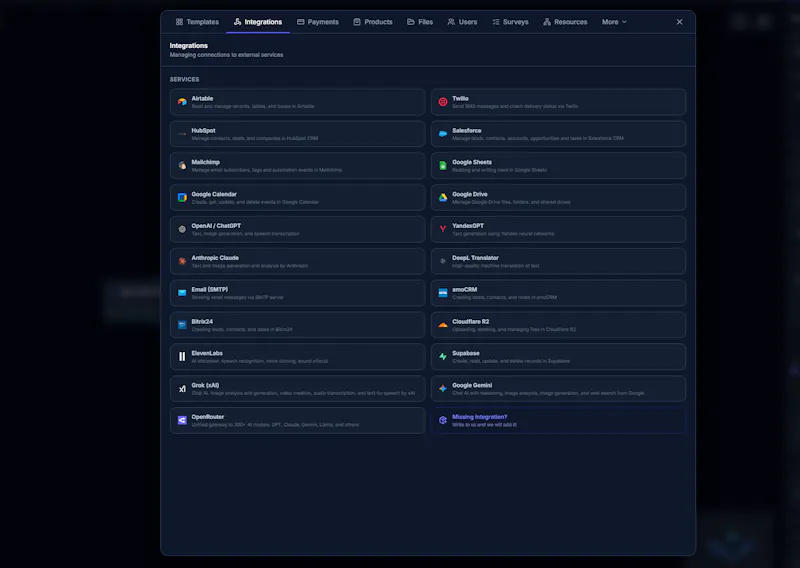The height and width of the screenshot is (568, 800).
Task: Click the DeepL Translator icon
Action: pos(443,261)
